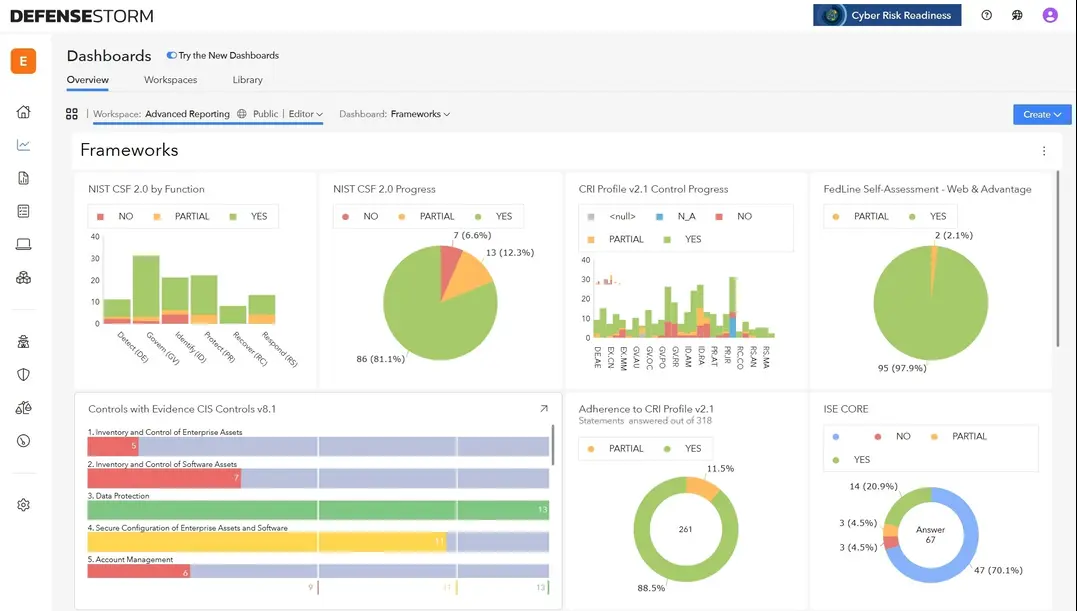Open the shield icon in sidebar
The height and width of the screenshot is (611, 1077).
coord(23,375)
